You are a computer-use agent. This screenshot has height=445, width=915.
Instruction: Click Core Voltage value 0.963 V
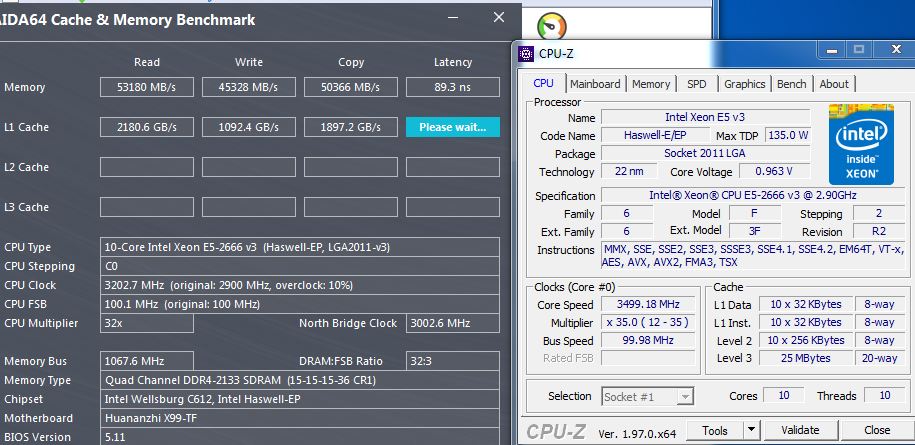pyautogui.click(x=774, y=171)
